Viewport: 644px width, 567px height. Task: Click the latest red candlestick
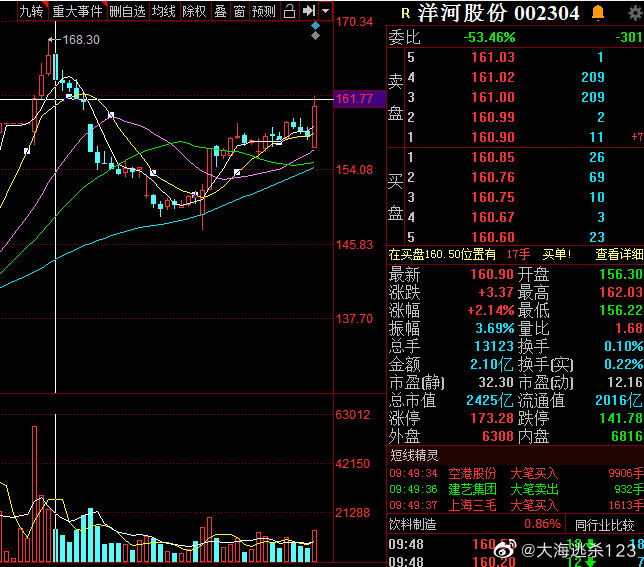click(x=315, y=126)
